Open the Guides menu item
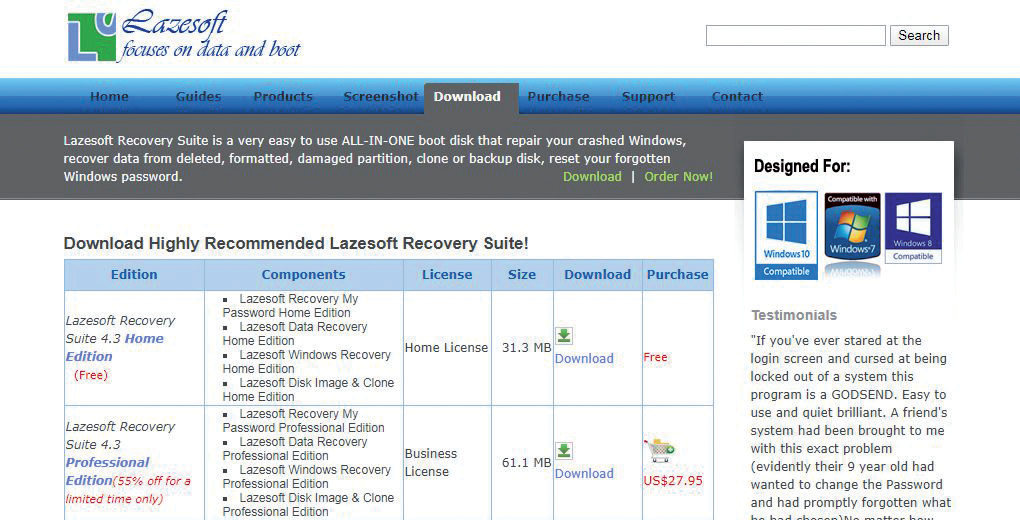 pos(198,96)
